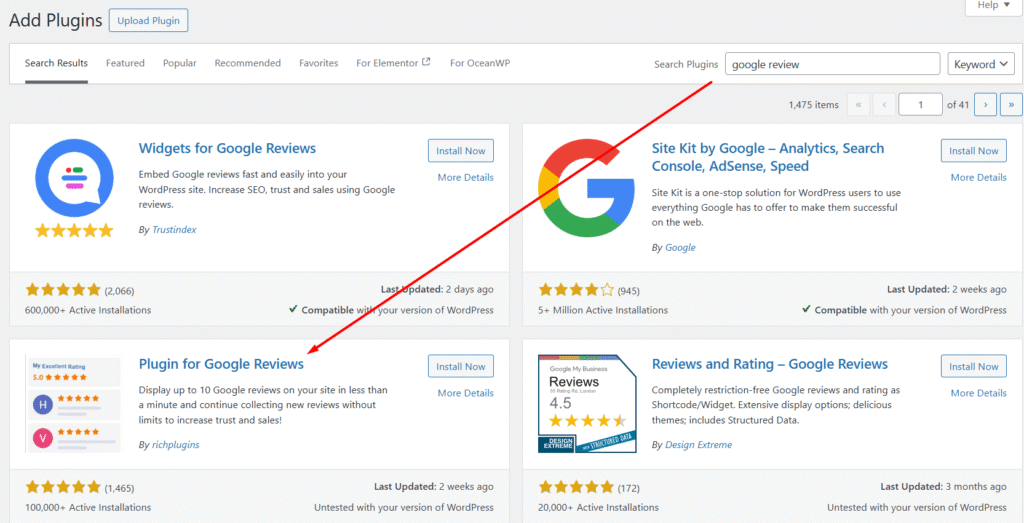
Task: Click the 5+ Million Active Installations text
Action: click(603, 310)
